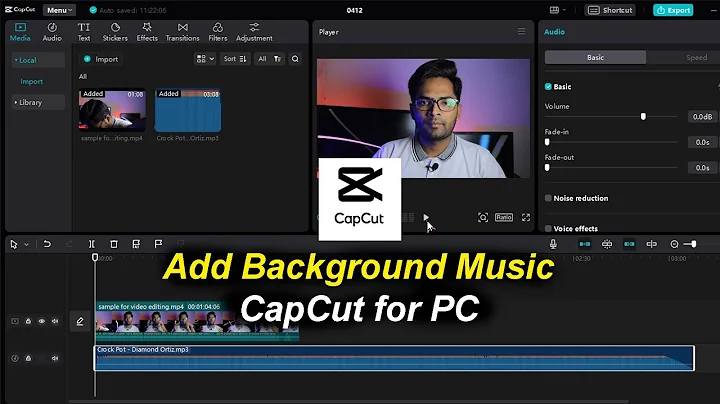Open the Text tab
Screen dimensions: 720x404
tap(84, 32)
